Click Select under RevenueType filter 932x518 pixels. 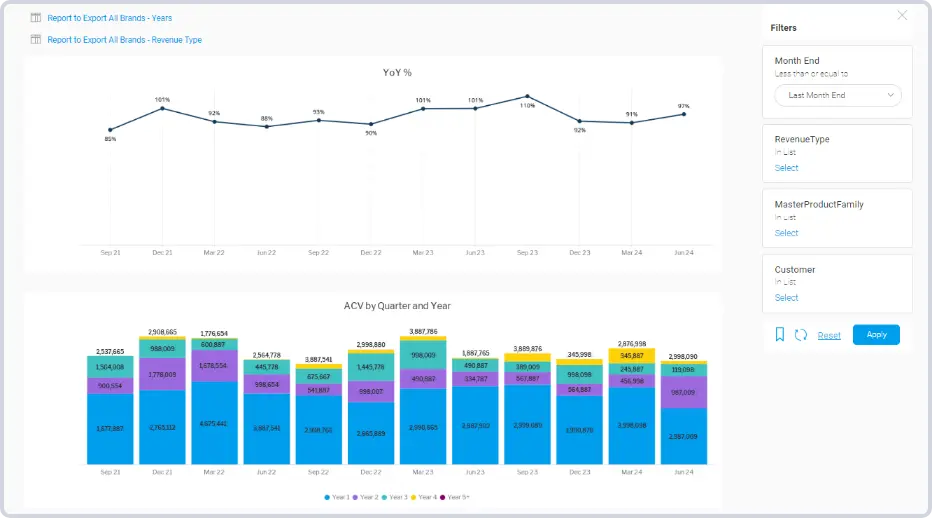click(786, 168)
